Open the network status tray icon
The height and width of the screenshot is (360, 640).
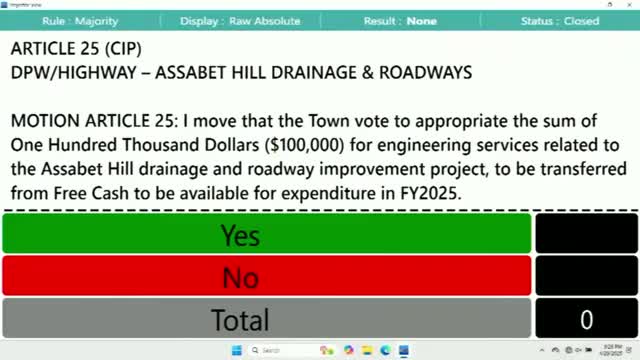569,350
